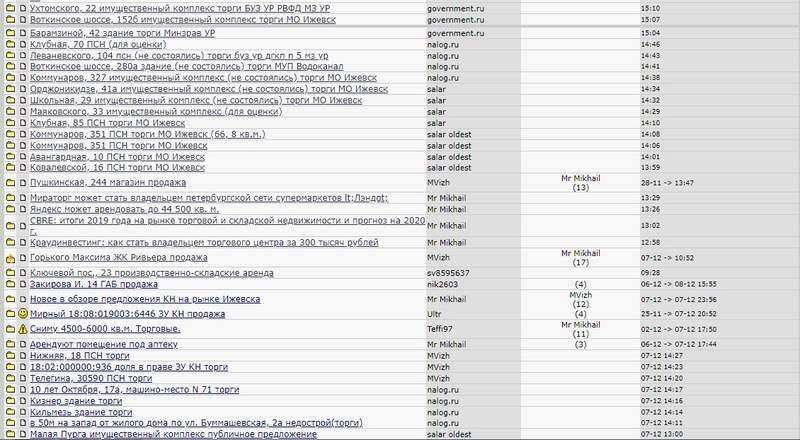Open topic Коммунаров, 351 ПСН (66, 8 кв.м.)
Screen dimensions: 800x440
147,134
